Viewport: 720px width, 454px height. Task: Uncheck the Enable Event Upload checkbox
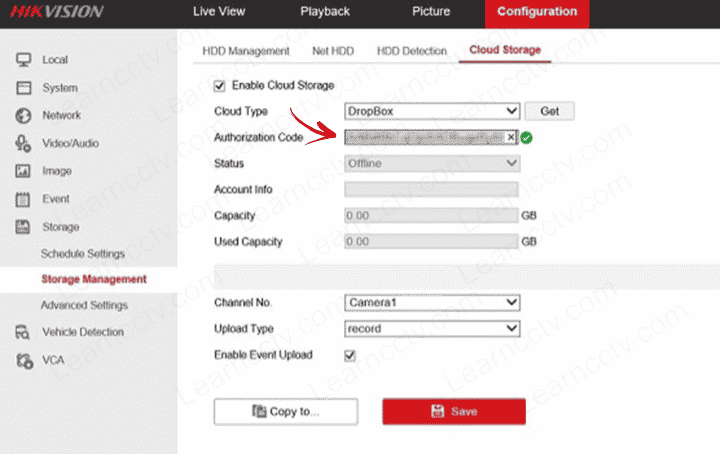350,355
